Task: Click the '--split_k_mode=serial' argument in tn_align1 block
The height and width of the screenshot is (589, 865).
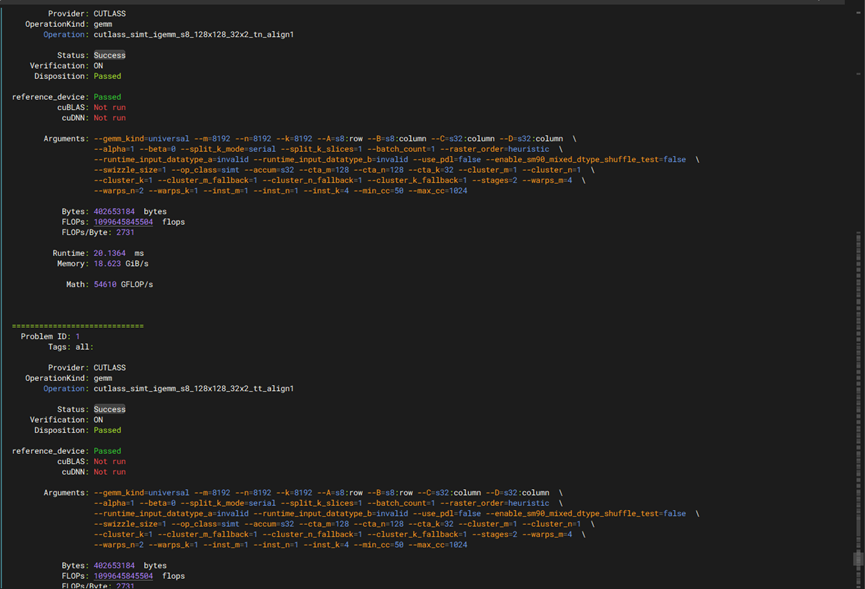Action: [x=228, y=149]
